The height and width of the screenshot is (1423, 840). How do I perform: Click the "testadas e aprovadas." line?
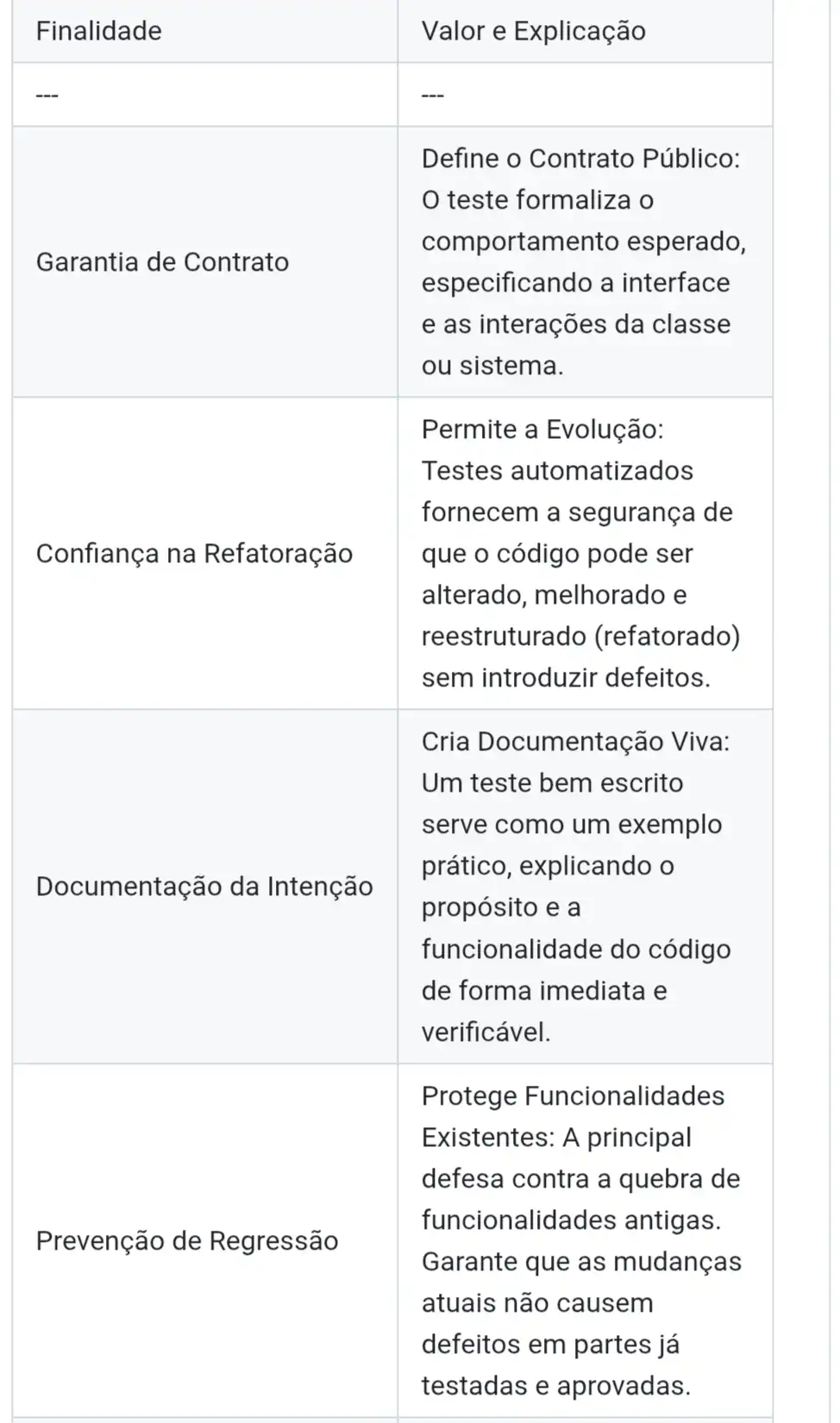click(x=555, y=1386)
